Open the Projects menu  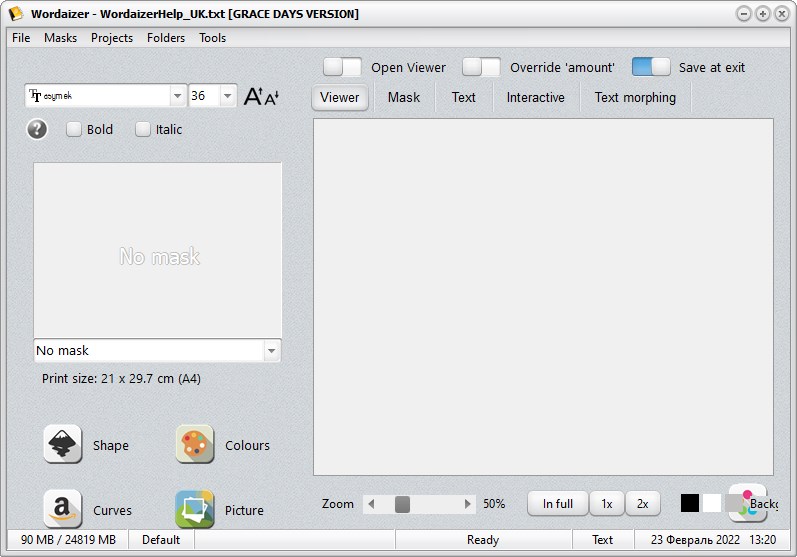pos(112,38)
